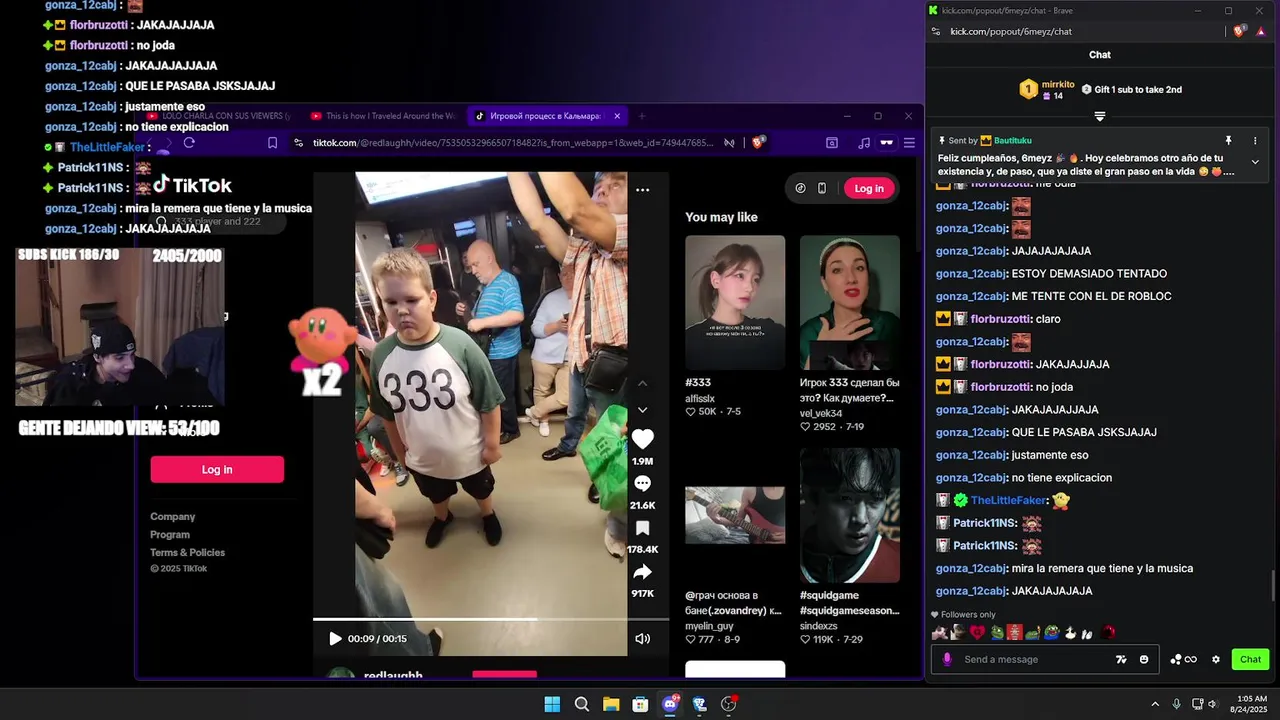
Task: Show hidden icons in the system tray
Action: [x=1155, y=704]
